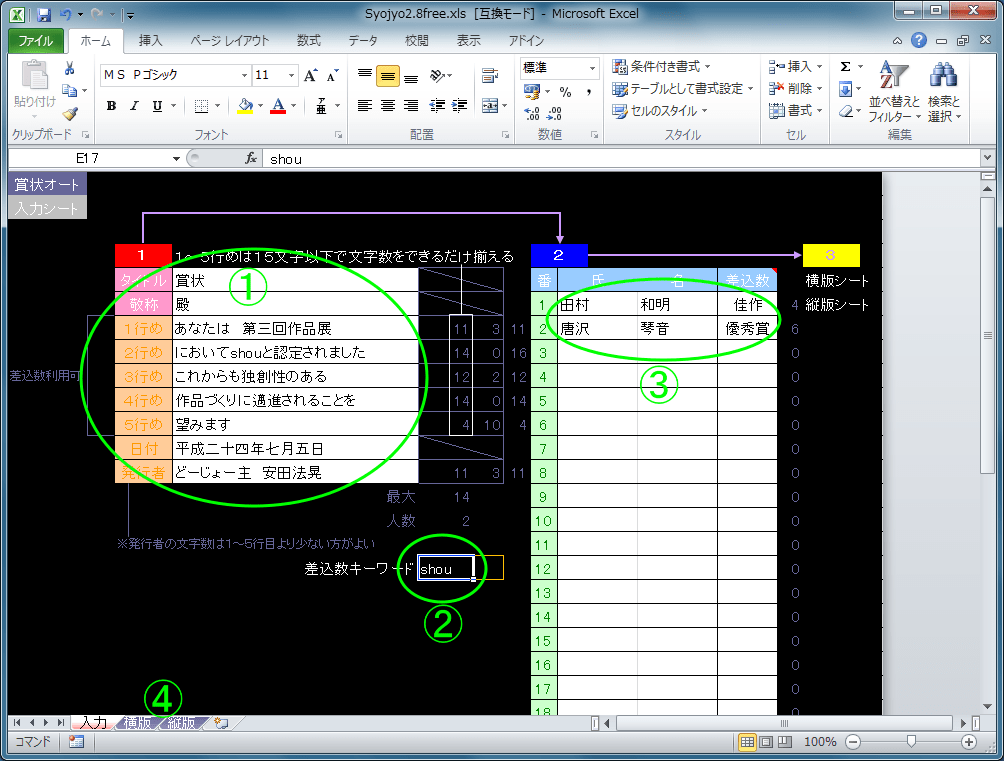Toggle Italic formatting

coord(134,106)
